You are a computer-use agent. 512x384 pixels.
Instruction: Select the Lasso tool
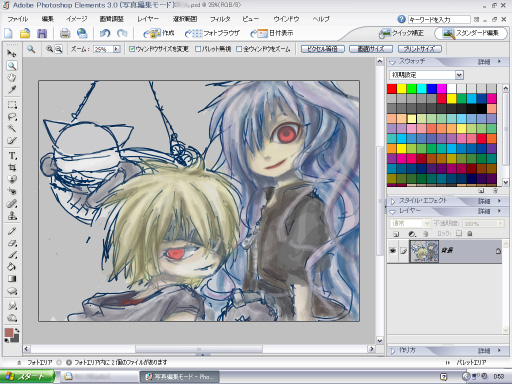(x=12, y=117)
